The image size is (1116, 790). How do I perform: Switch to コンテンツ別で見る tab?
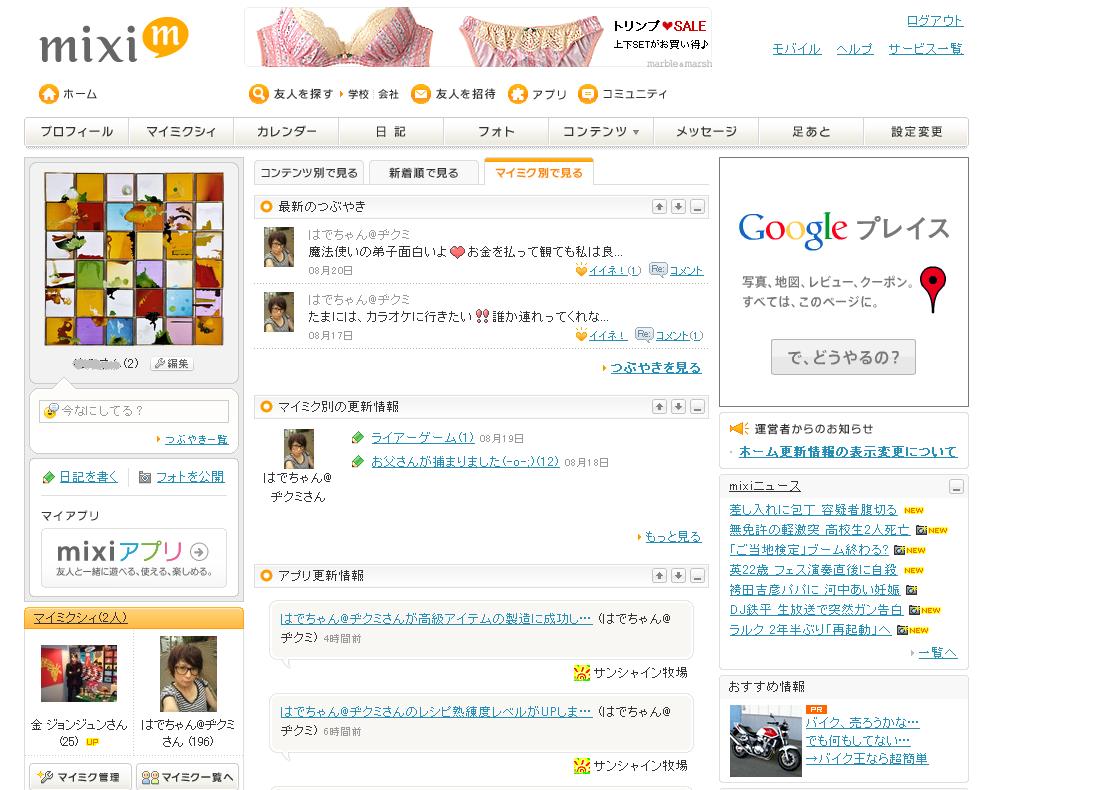(309, 172)
